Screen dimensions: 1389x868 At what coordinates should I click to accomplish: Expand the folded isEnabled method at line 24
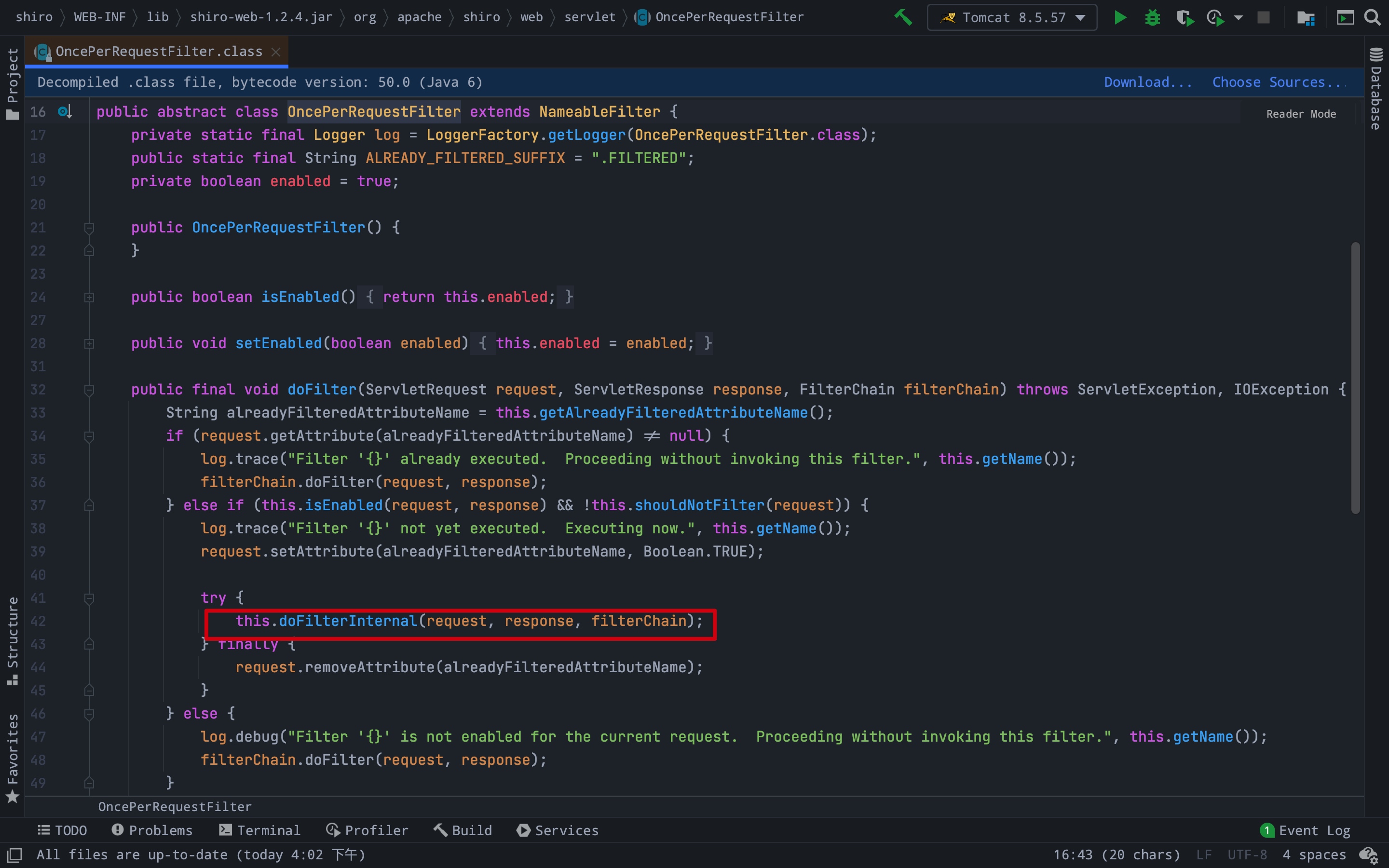(x=89, y=298)
